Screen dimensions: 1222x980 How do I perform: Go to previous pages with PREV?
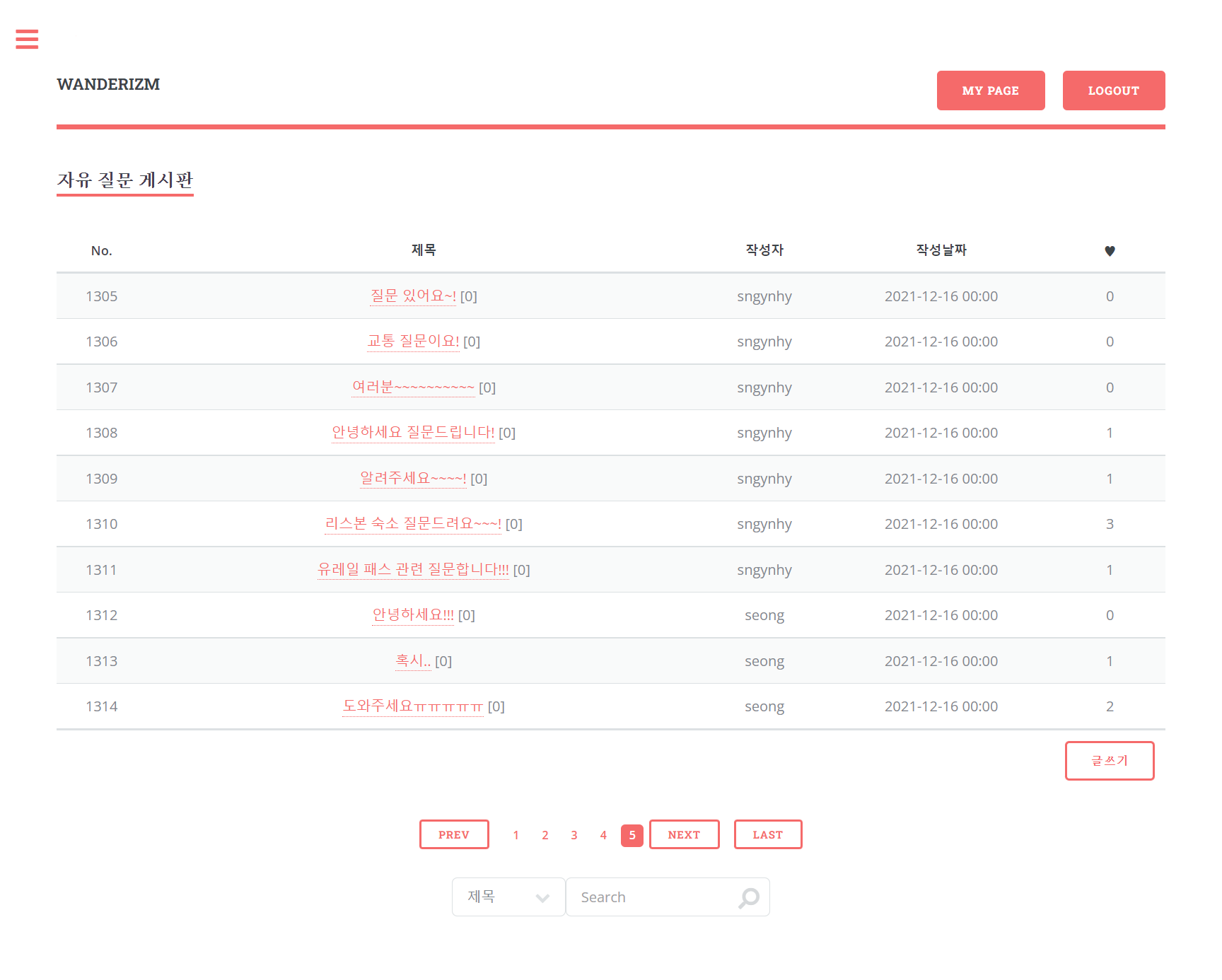(454, 834)
